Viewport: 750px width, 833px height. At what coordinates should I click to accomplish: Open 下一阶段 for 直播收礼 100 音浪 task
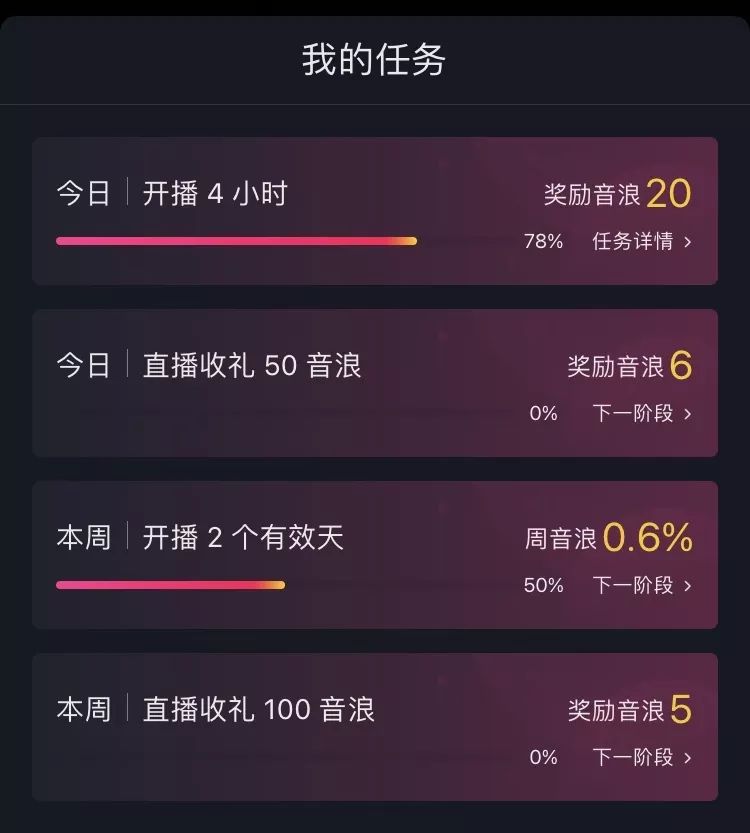[633, 757]
